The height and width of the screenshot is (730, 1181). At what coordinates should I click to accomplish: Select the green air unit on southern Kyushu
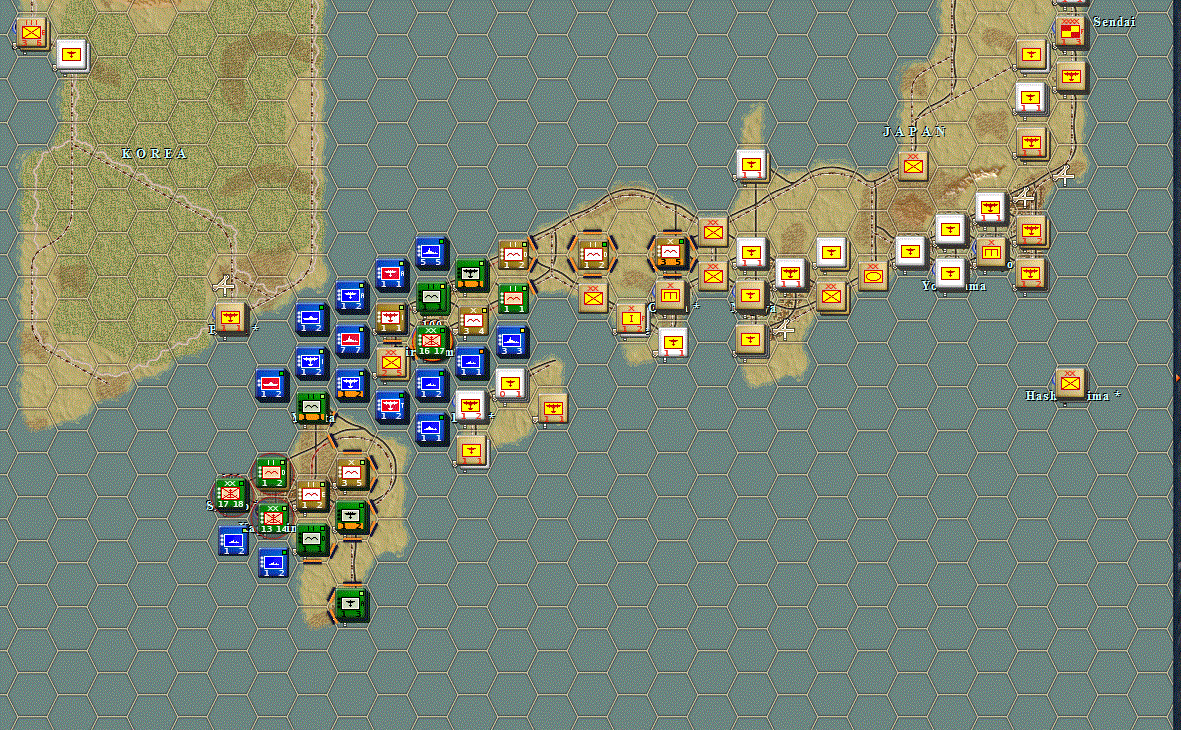(x=350, y=605)
